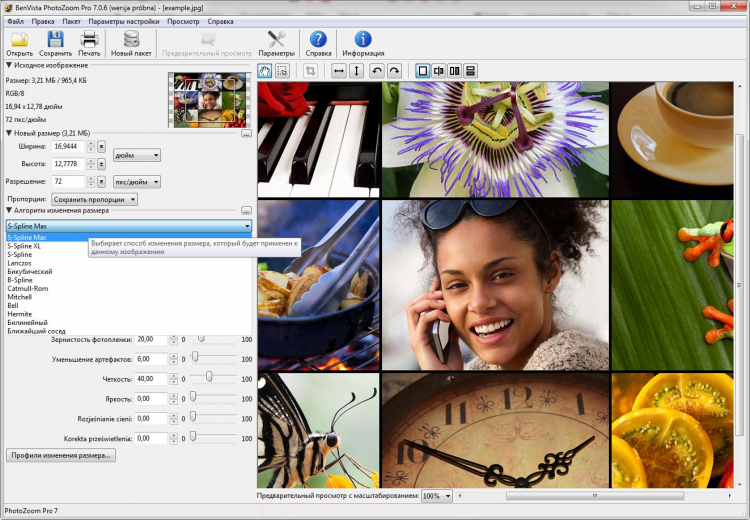Select the marquee selection tool
This screenshot has height=520, width=750.
(282, 71)
